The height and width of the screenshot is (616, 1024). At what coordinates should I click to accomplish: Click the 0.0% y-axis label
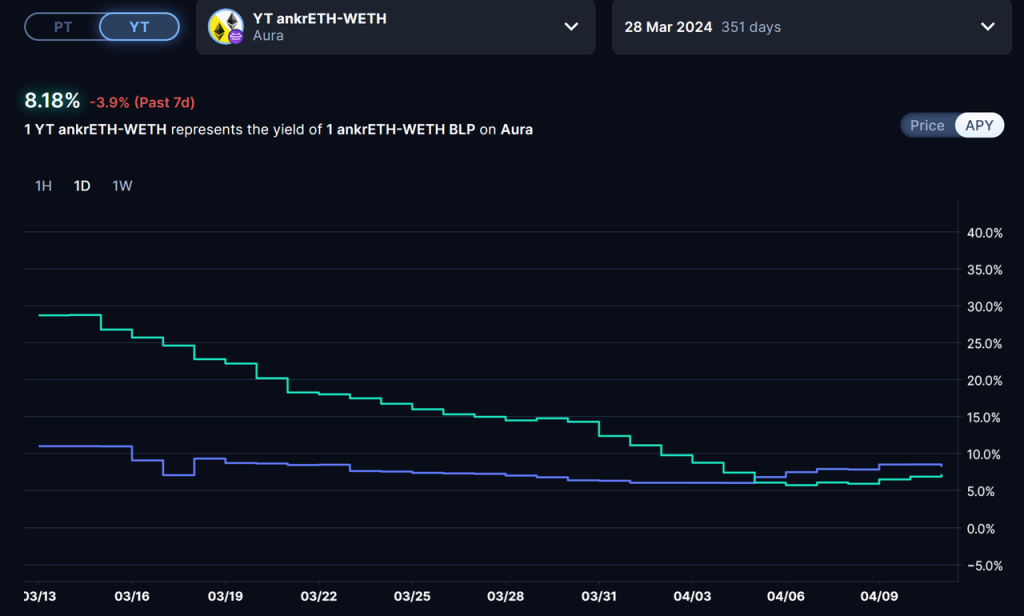tap(987, 528)
